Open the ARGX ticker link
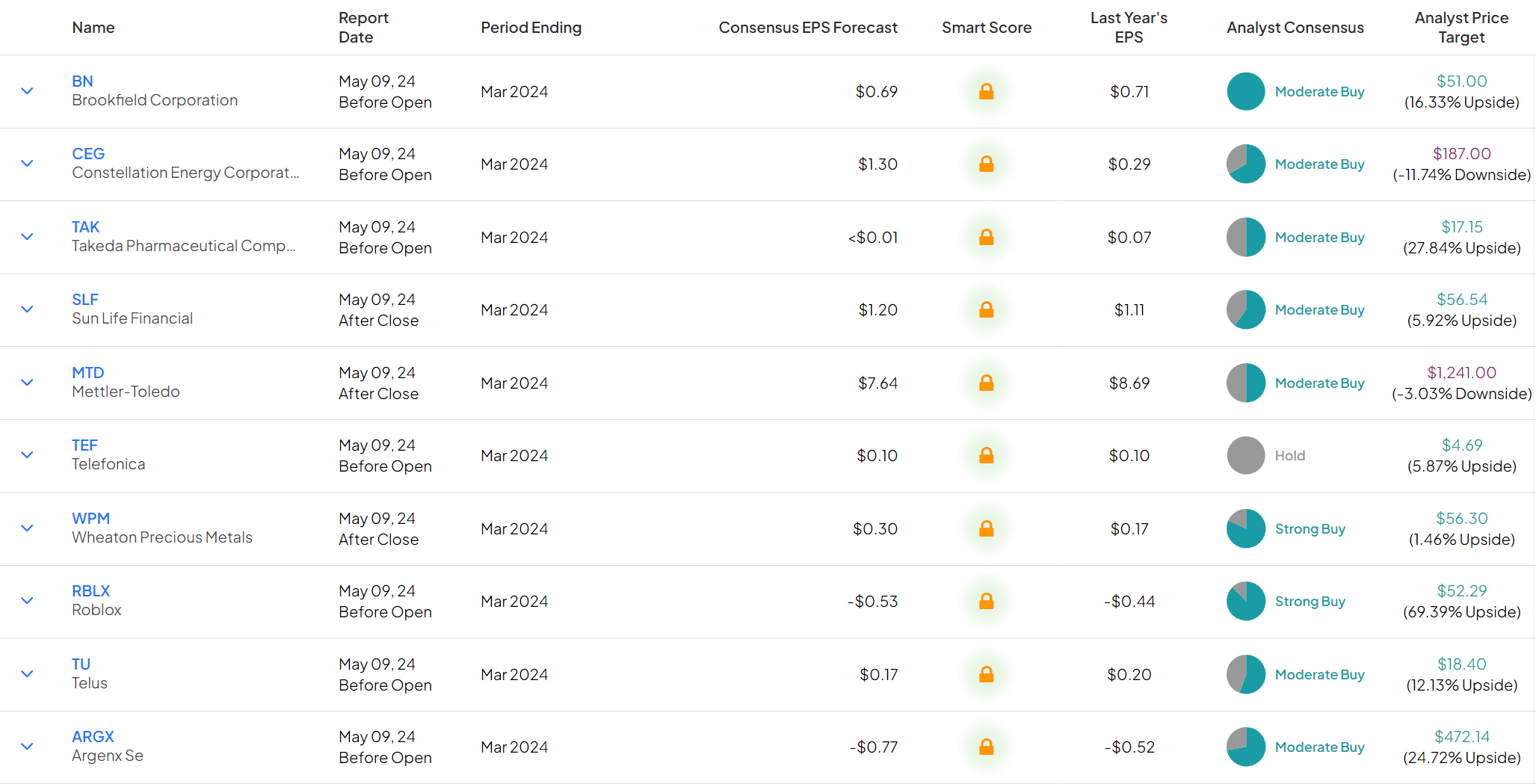Screen dimensions: 1536x784 pyautogui.click(x=93, y=737)
